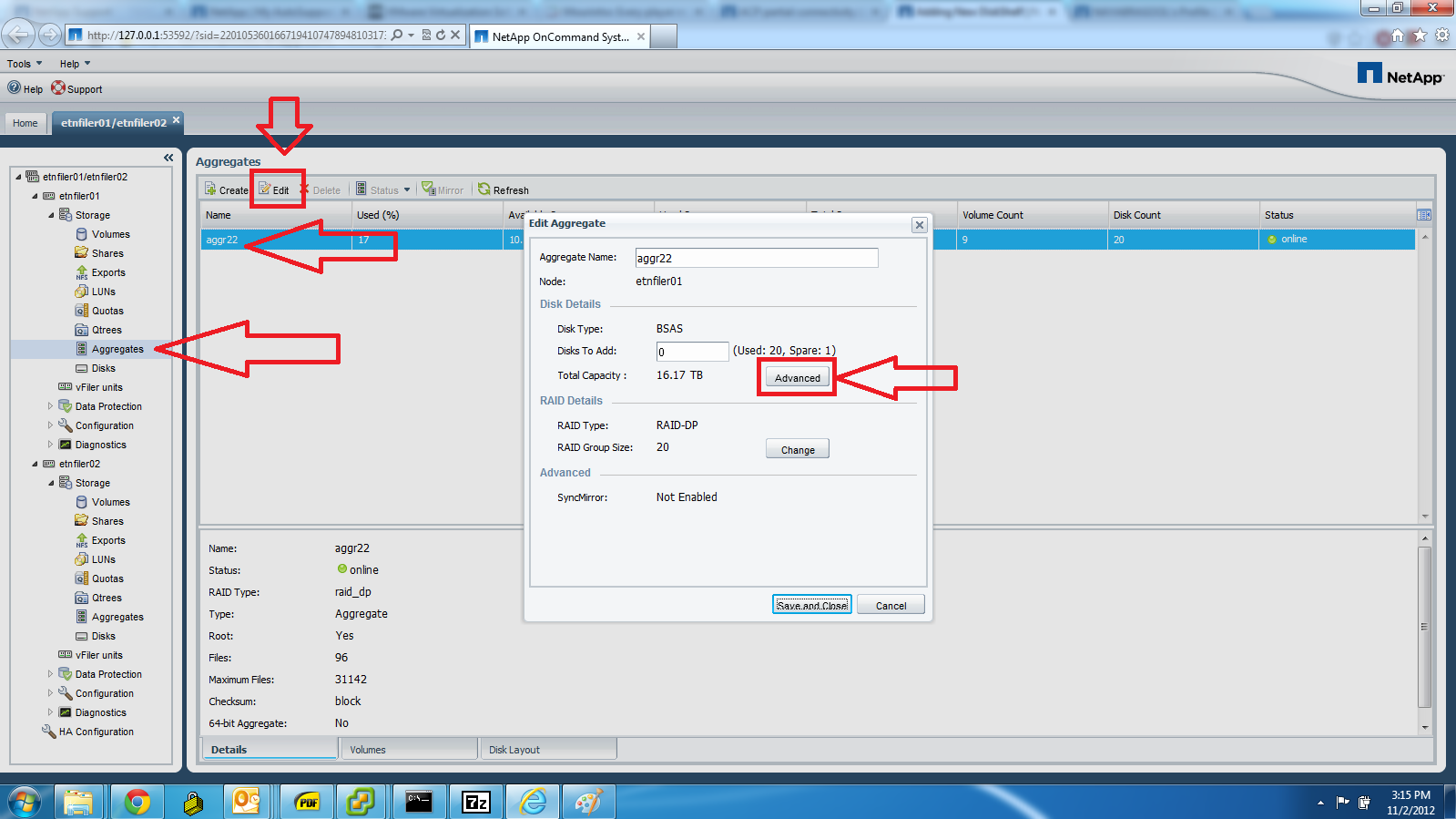Open the Status dropdown in toolbar

click(x=383, y=189)
